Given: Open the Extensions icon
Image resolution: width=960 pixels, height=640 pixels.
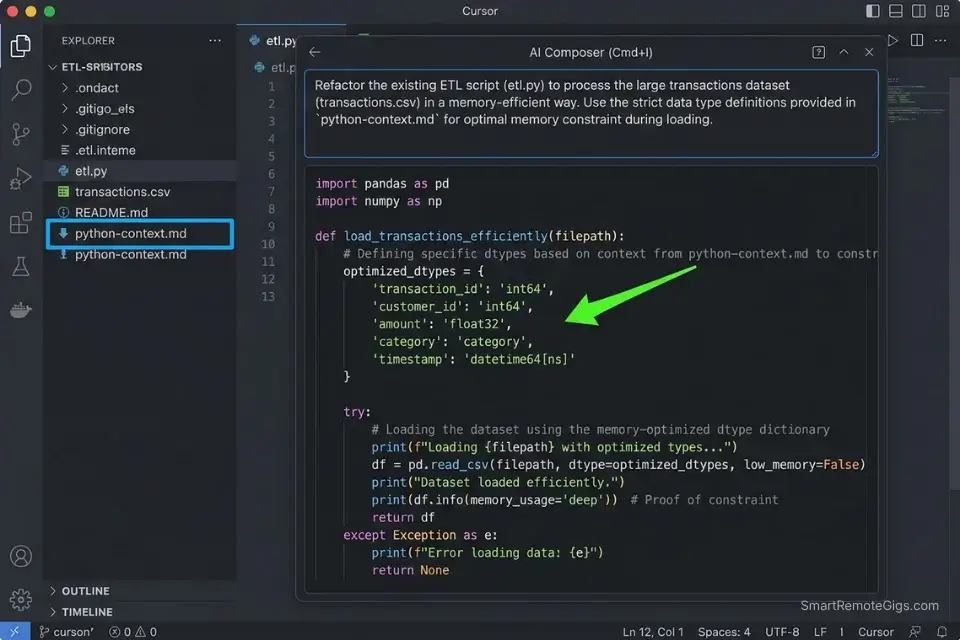Looking at the screenshot, I should (x=21, y=223).
